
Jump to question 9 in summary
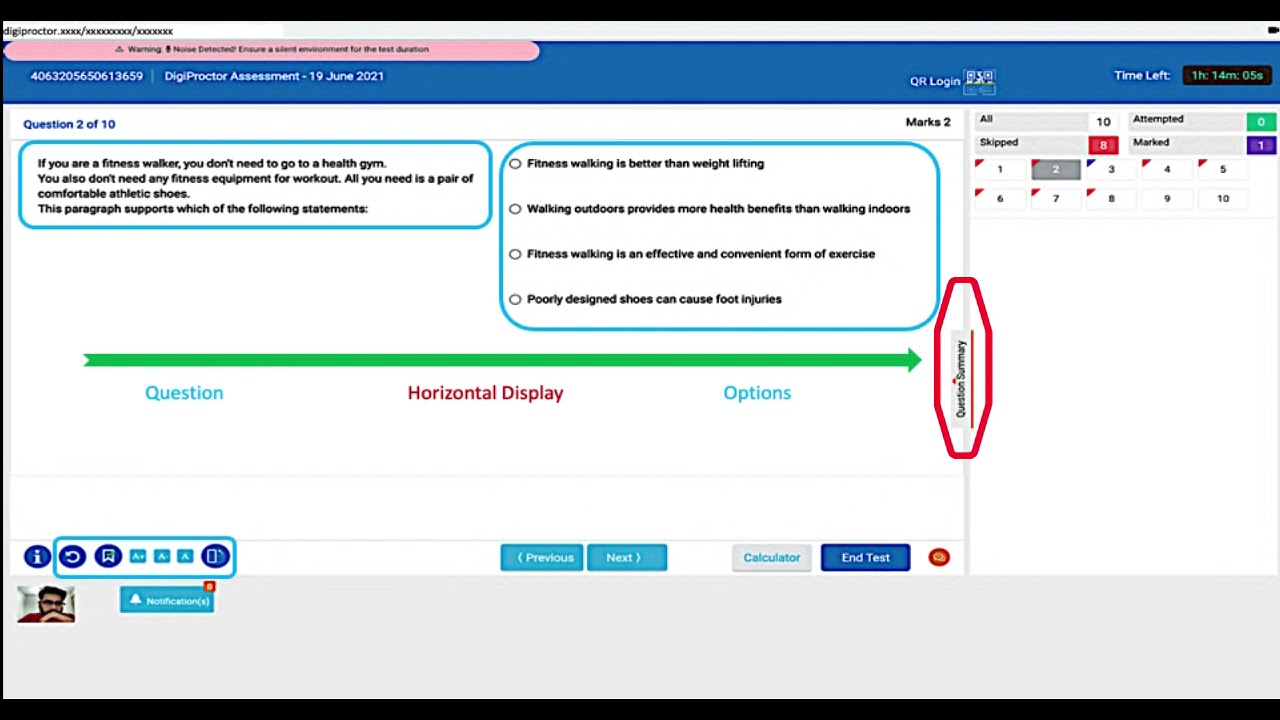coord(1167,199)
